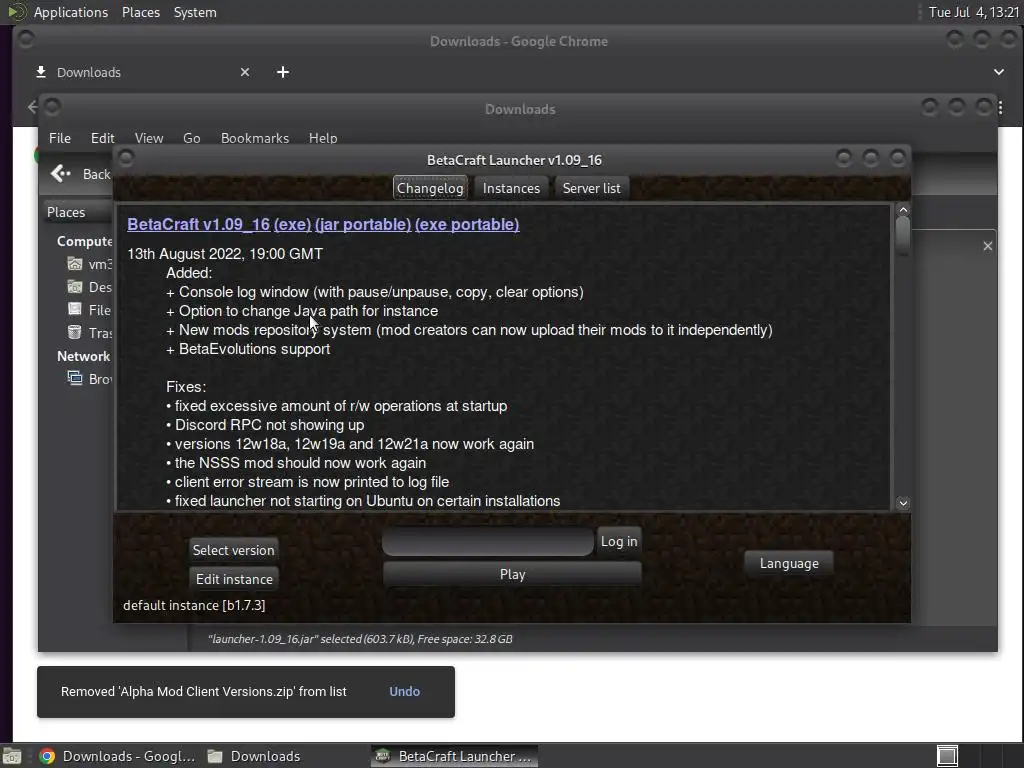The height and width of the screenshot is (768, 1024).
Task: Click the clock in top panel
Action: (x=974, y=12)
